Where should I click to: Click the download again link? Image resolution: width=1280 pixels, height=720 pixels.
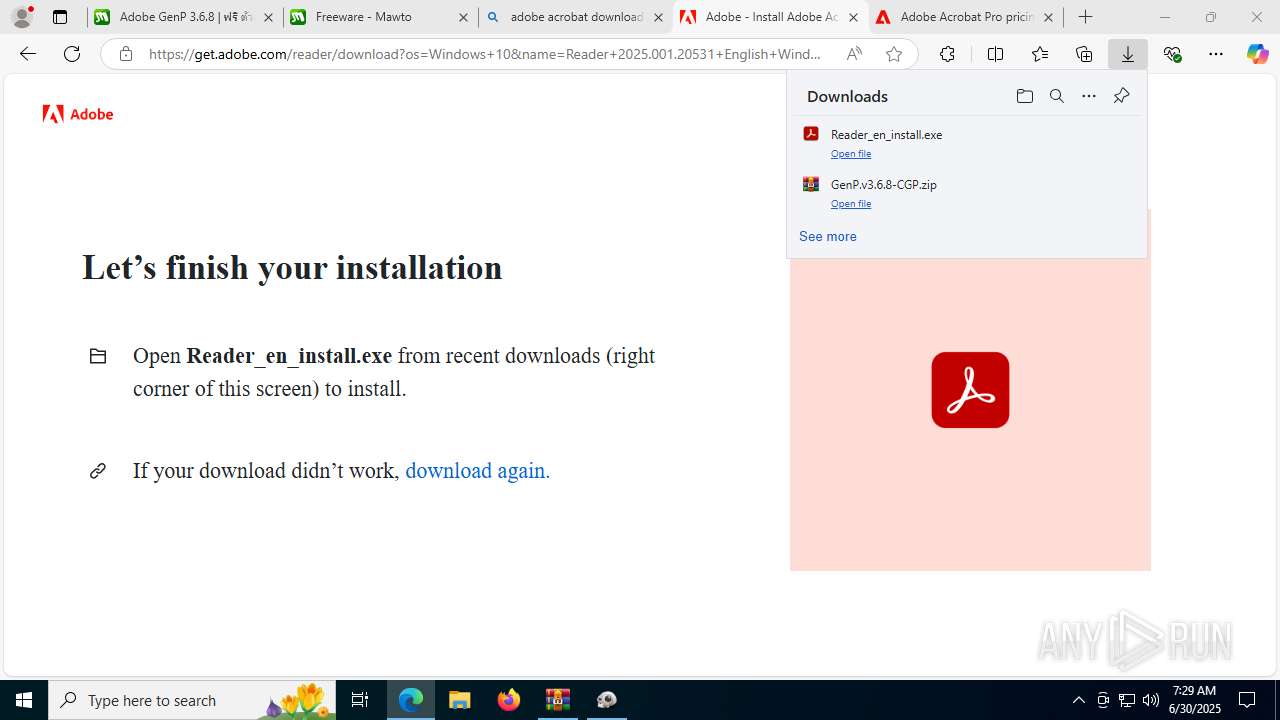point(477,470)
